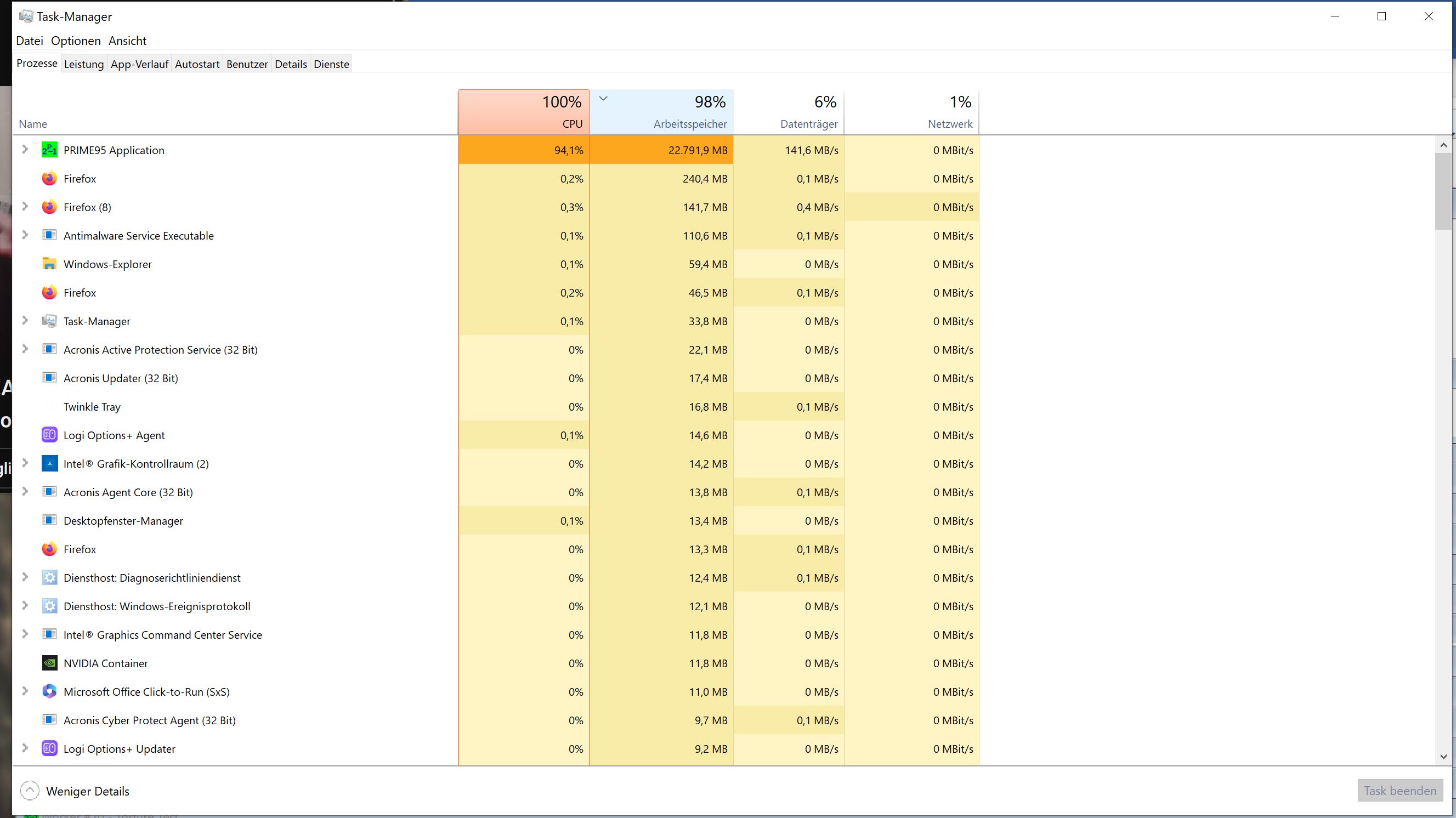Expand the Logi Options+ Updater entry
The height and width of the screenshot is (818, 1456).
pos(25,748)
